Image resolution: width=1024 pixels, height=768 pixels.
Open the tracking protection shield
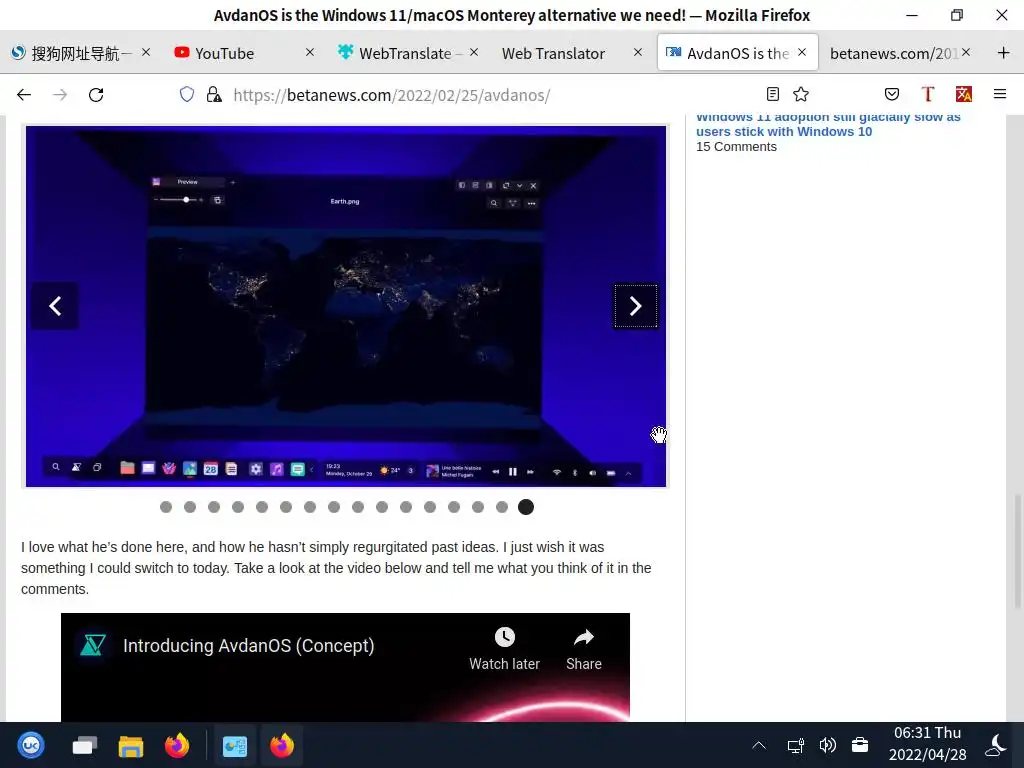[187, 95]
